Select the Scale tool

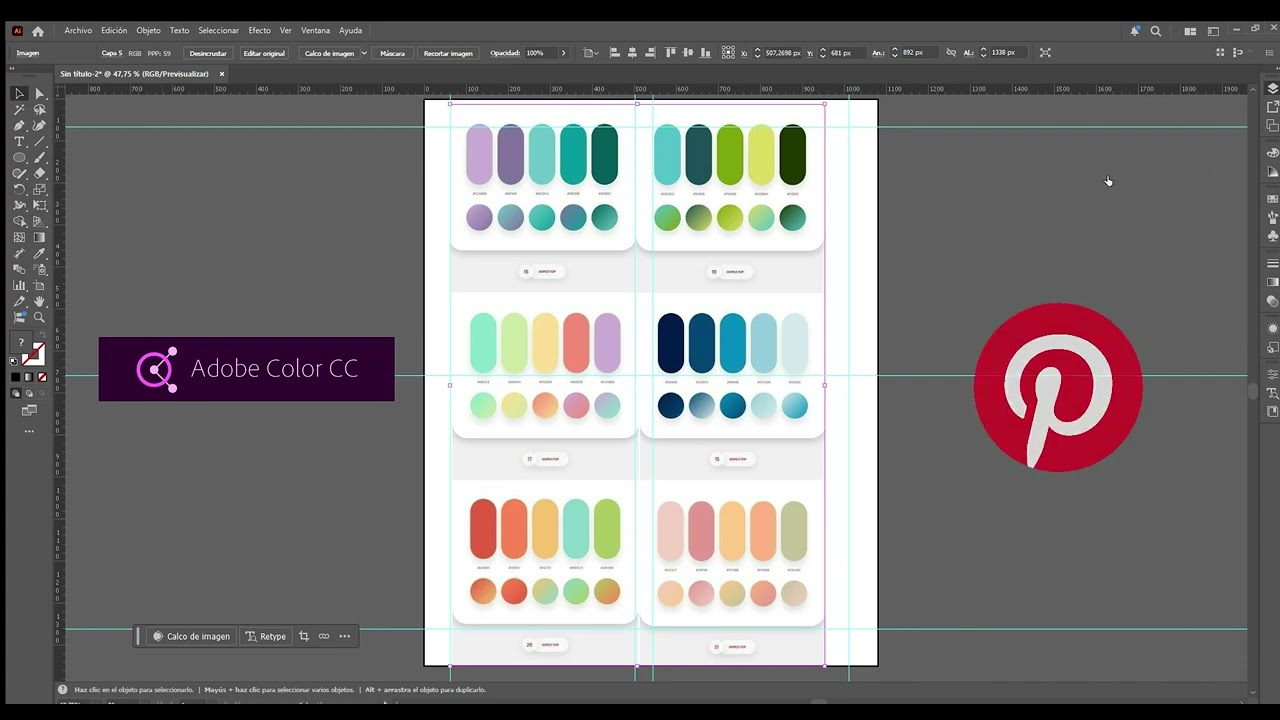click(40, 190)
